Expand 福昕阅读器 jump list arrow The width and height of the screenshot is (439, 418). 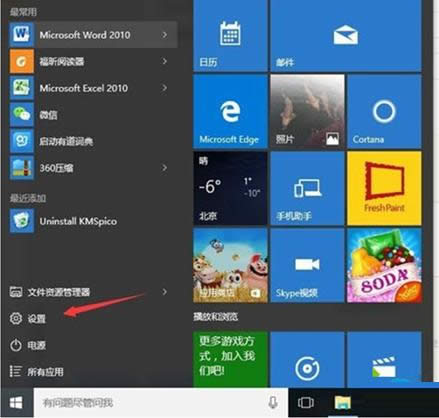164,61
